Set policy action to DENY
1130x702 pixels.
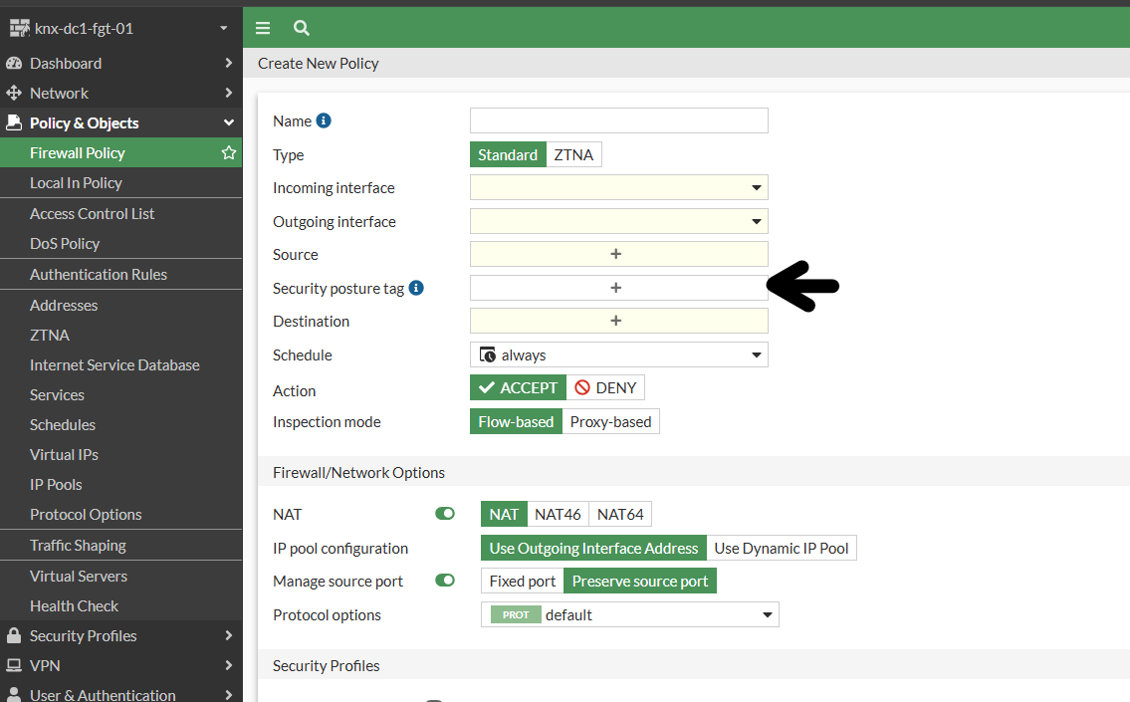606,388
